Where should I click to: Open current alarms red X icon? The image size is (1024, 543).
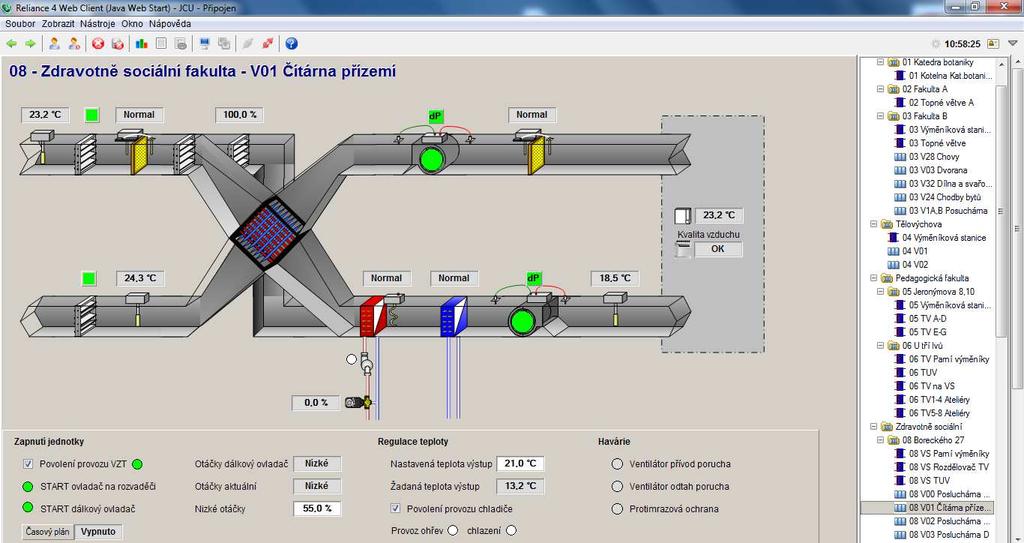[x=98, y=44]
